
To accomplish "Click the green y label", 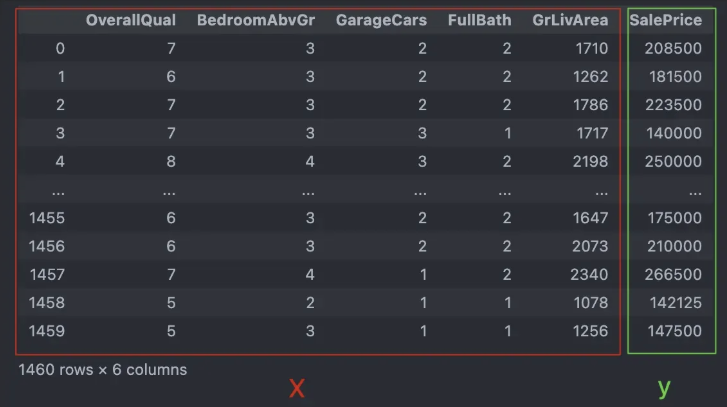I will click(x=664, y=388).
